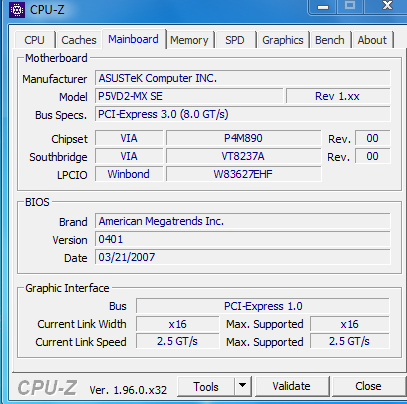Select manufacturer field ASUSTeK Computer INC.

[x=243, y=78]
